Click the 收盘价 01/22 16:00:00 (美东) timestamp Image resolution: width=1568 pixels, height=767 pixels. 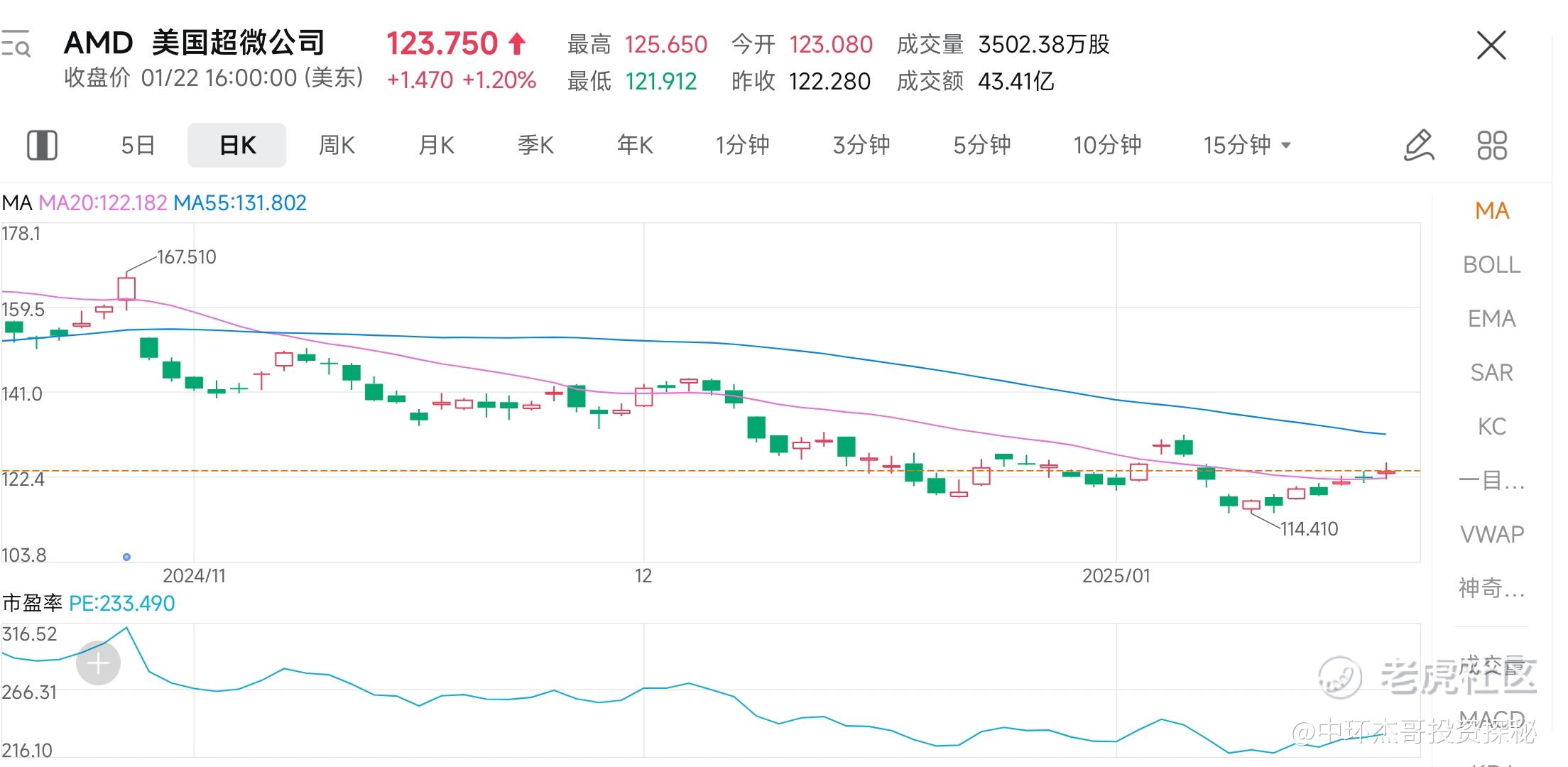pos(214,77)
